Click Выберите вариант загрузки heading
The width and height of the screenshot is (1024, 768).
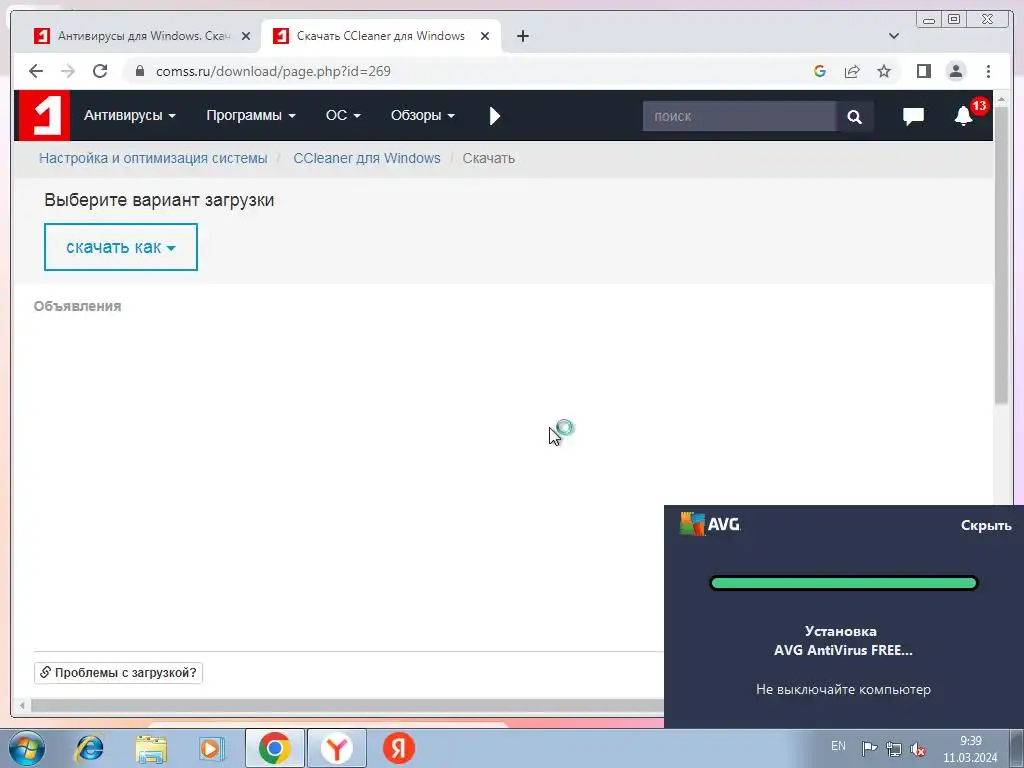pos(159,200)
